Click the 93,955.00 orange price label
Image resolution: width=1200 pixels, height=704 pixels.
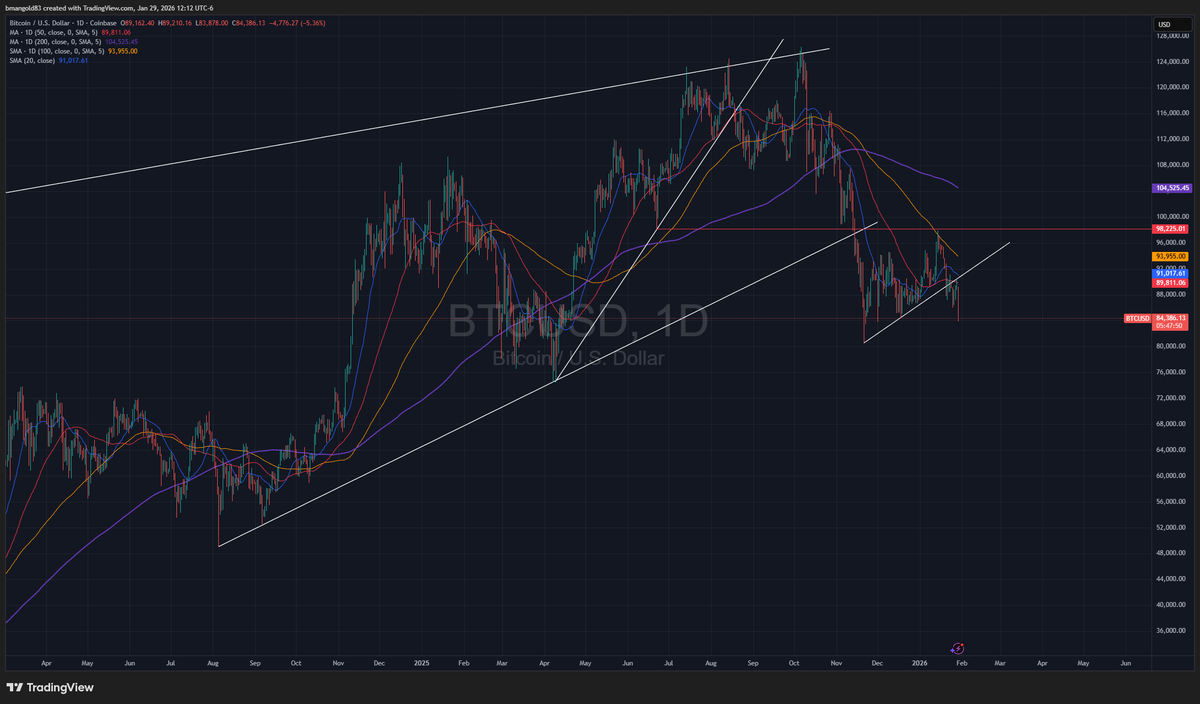(1169, 256)
